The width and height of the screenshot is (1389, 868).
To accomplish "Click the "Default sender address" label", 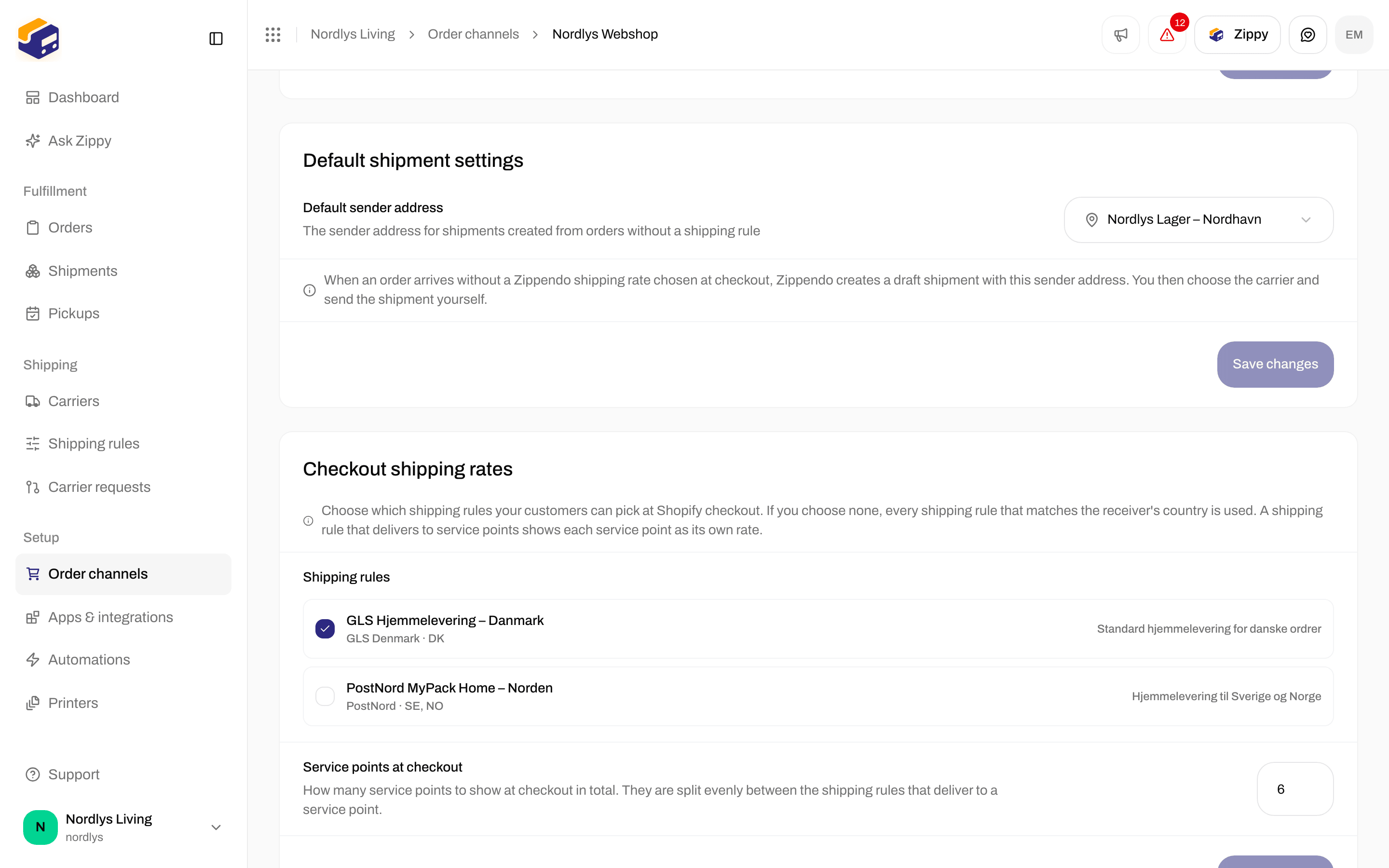I will [x=373, y=208].
